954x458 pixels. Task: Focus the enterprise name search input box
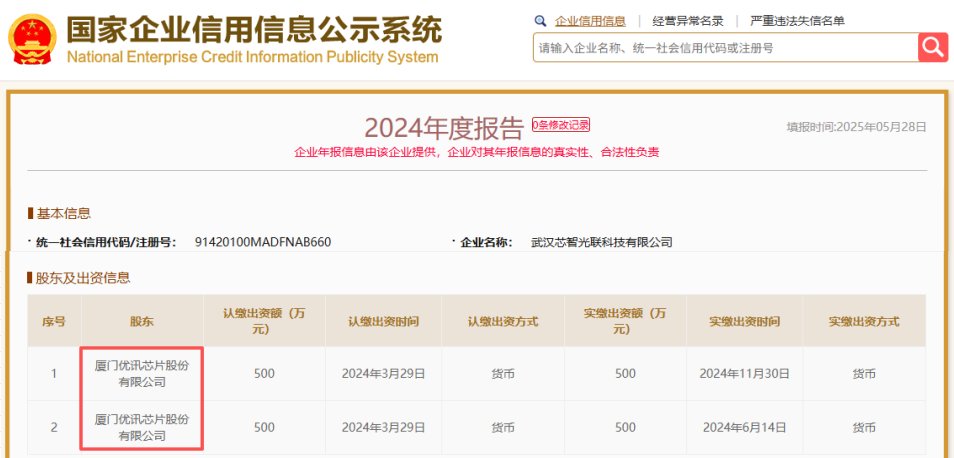725,47
